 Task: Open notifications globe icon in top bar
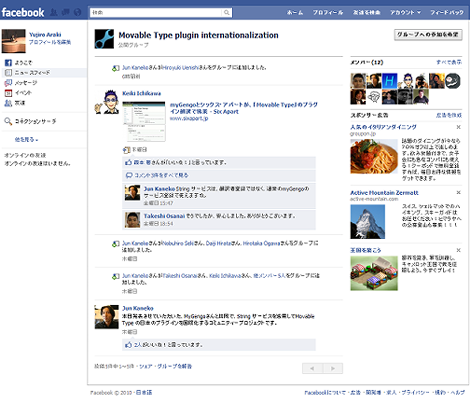(x=77, y=13)
